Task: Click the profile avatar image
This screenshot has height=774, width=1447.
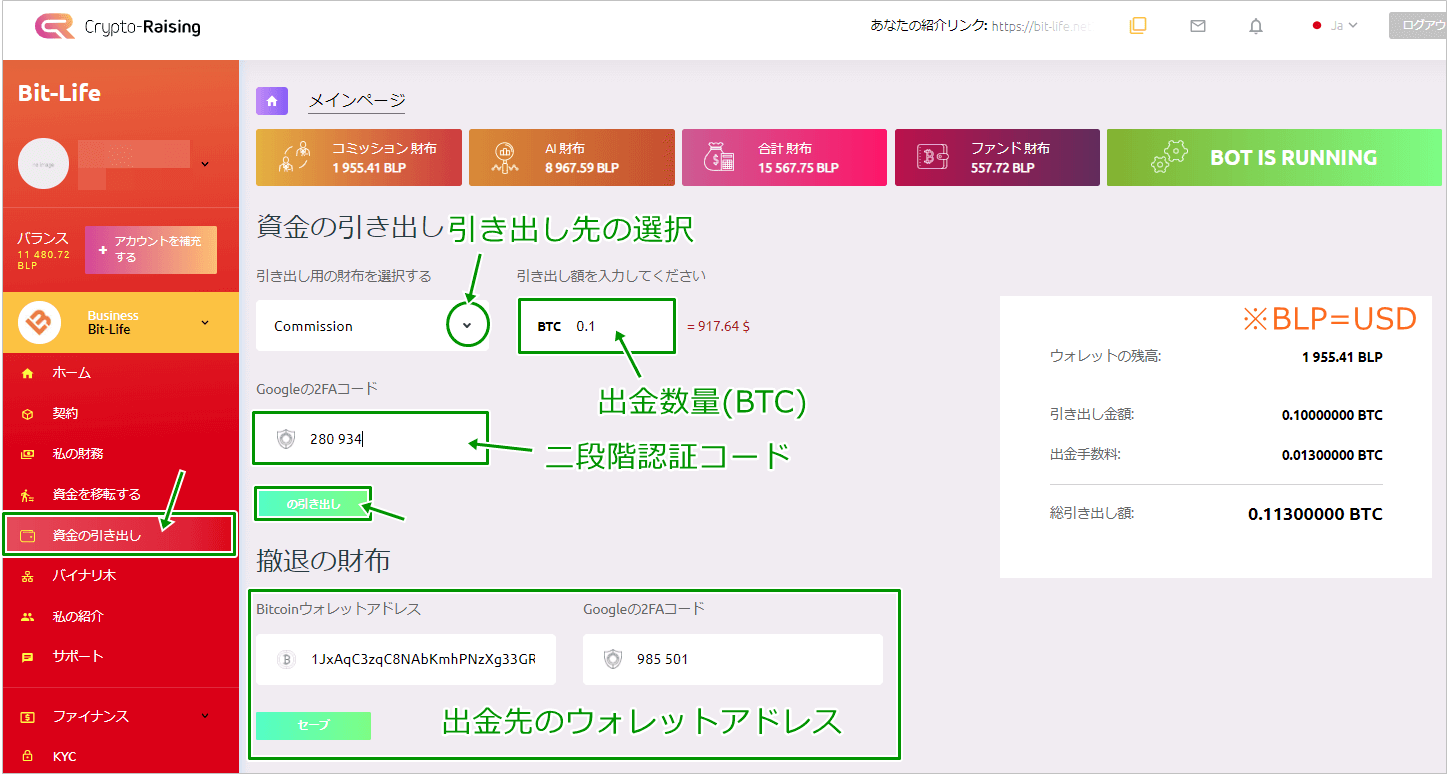Action: (x=43, y=164)
